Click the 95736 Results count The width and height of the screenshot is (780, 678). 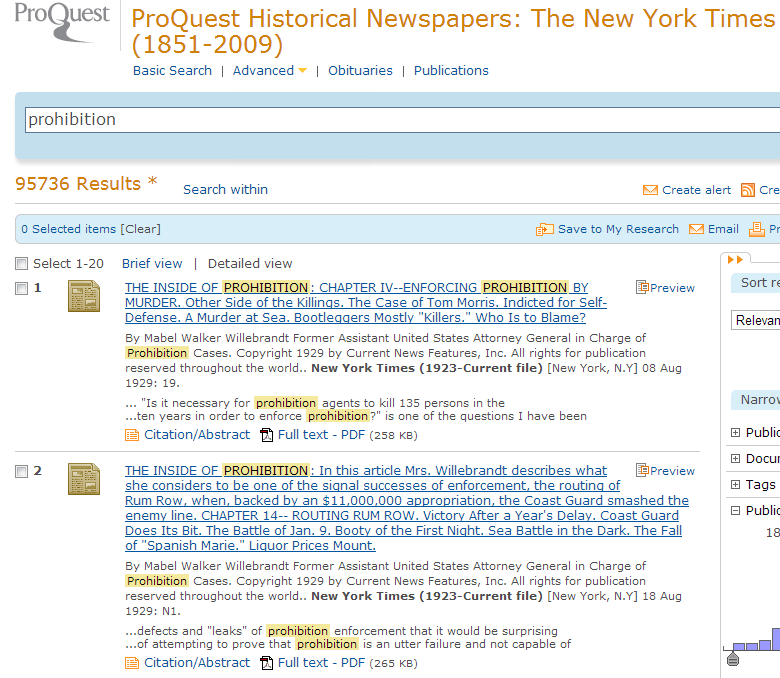pos(78,184)
